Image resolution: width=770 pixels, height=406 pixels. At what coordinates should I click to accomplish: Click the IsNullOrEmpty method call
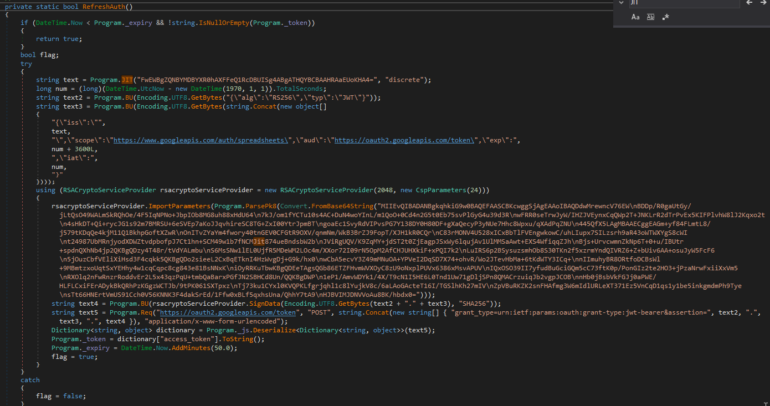[223, 23]
